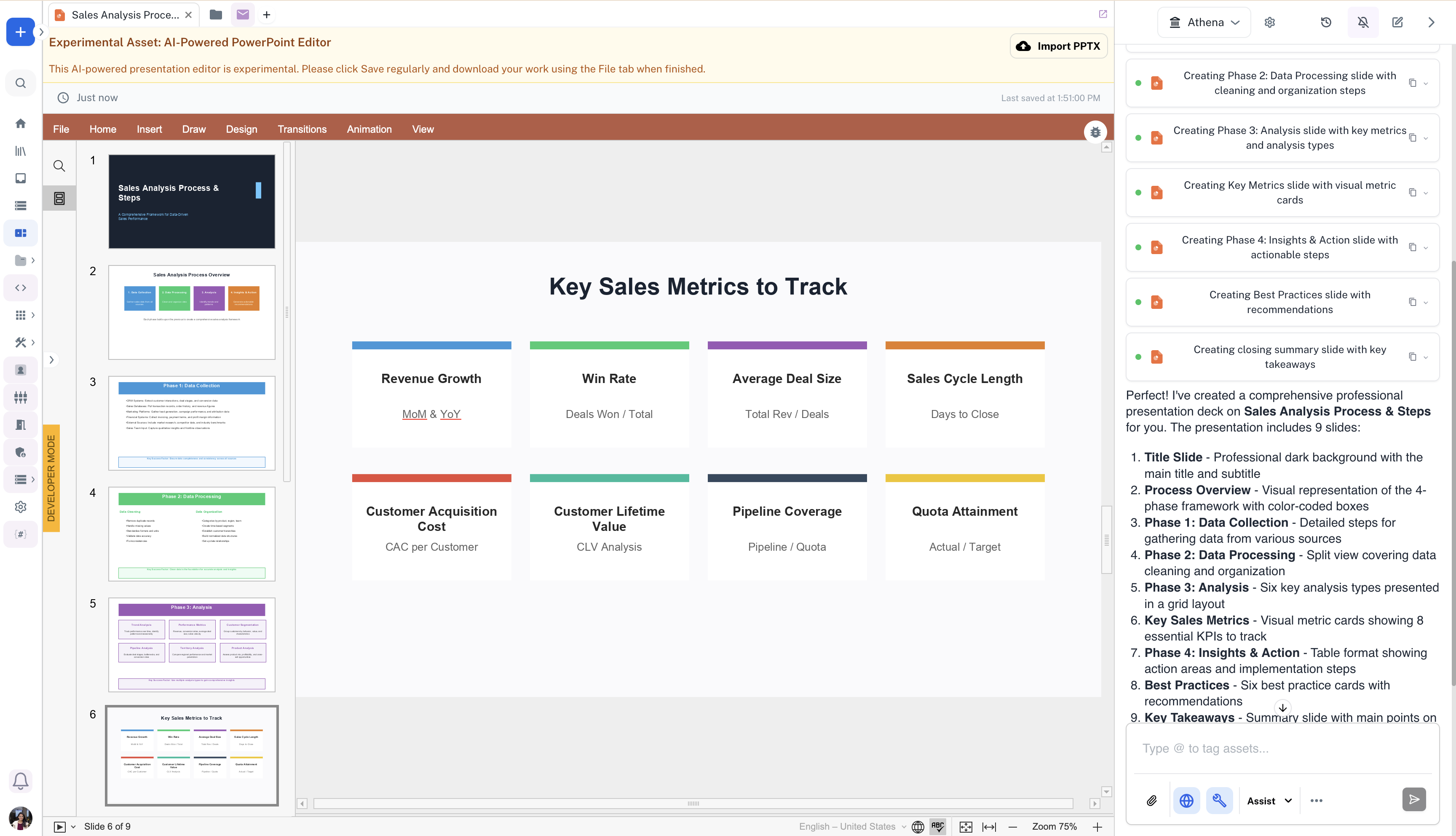
Task: Click the Import PPTX button
Action: click(1058, 46)
